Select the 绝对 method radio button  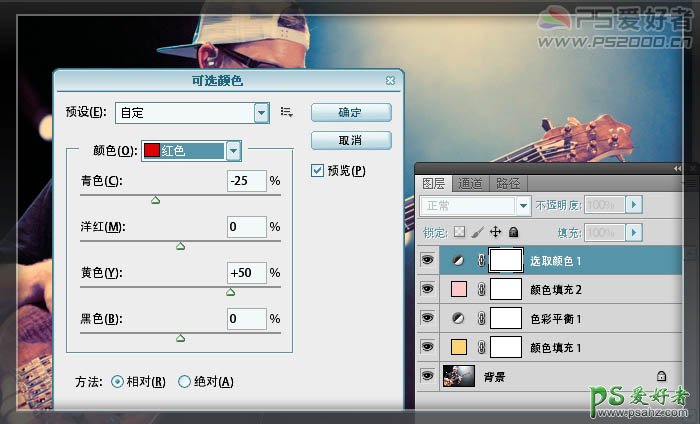point(184,381)
